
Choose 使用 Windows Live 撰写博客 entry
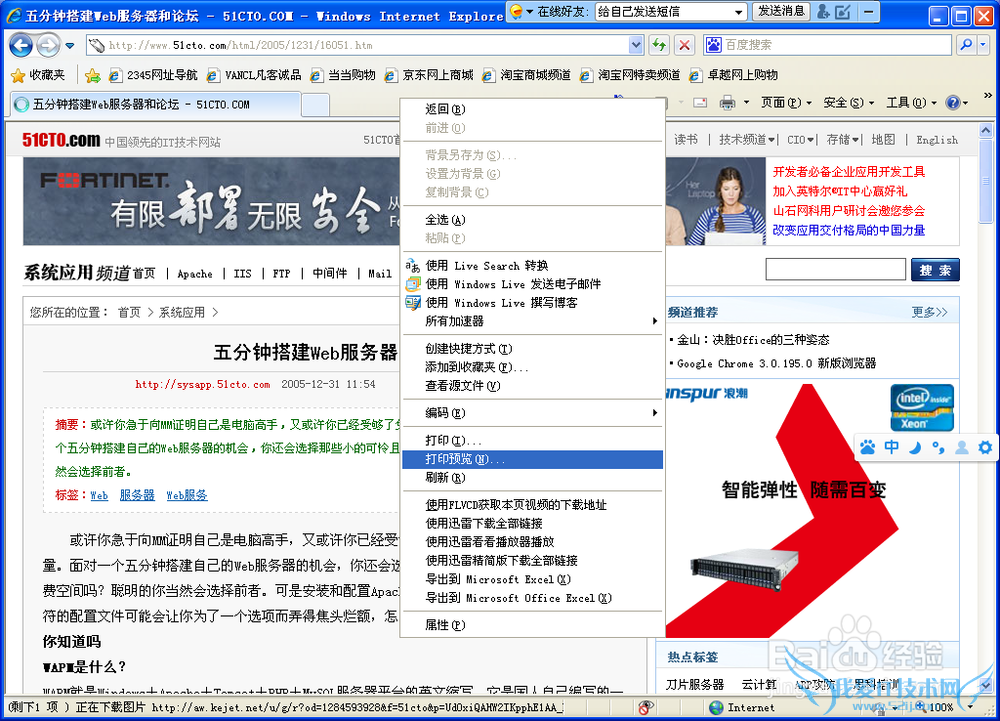click(x=533, y=303)
